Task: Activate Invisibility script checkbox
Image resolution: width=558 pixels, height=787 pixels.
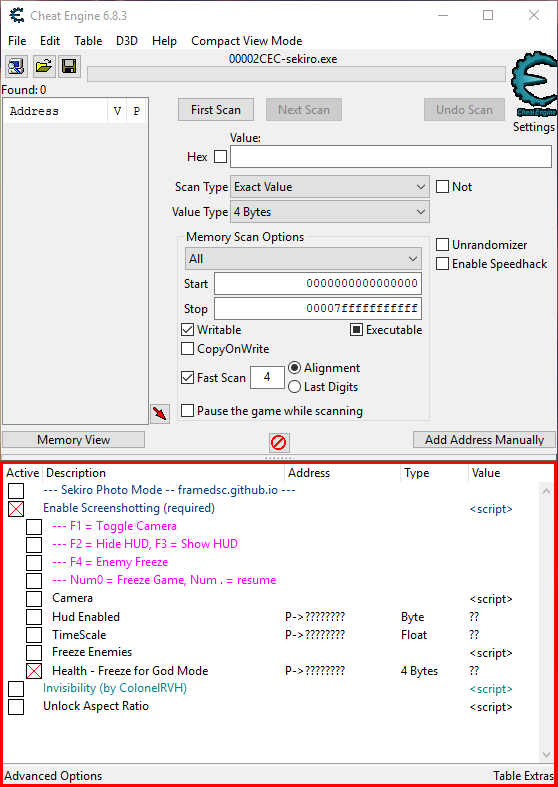Action: 16,689
